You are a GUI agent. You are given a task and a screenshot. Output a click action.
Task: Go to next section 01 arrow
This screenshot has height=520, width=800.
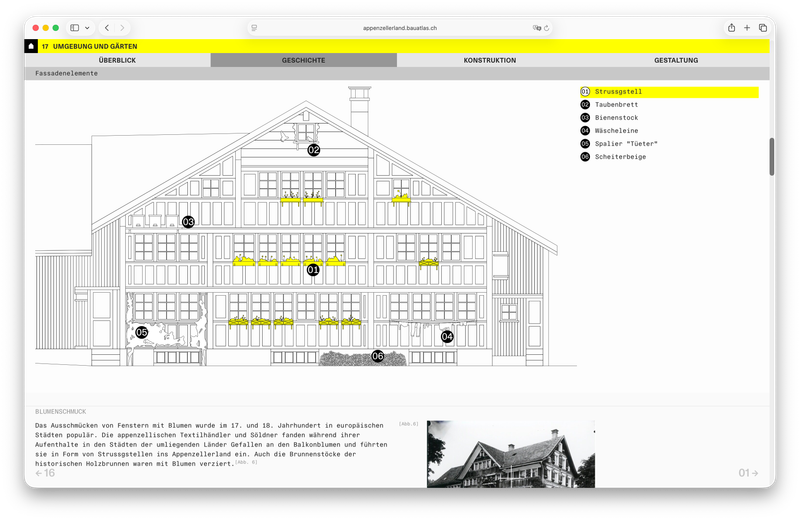point(748,473)
